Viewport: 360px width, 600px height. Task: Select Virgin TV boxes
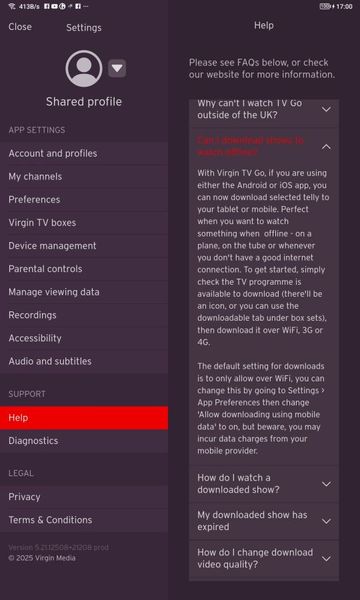[84, 223]
